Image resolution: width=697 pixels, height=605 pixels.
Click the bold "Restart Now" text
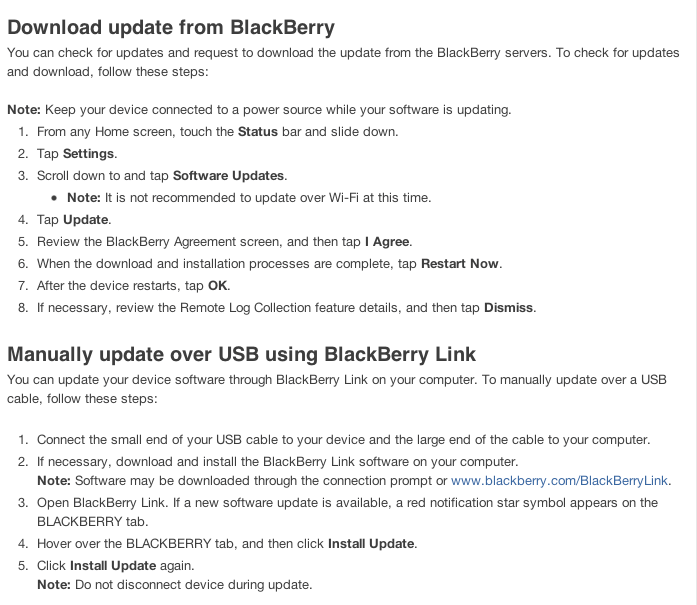460,264
